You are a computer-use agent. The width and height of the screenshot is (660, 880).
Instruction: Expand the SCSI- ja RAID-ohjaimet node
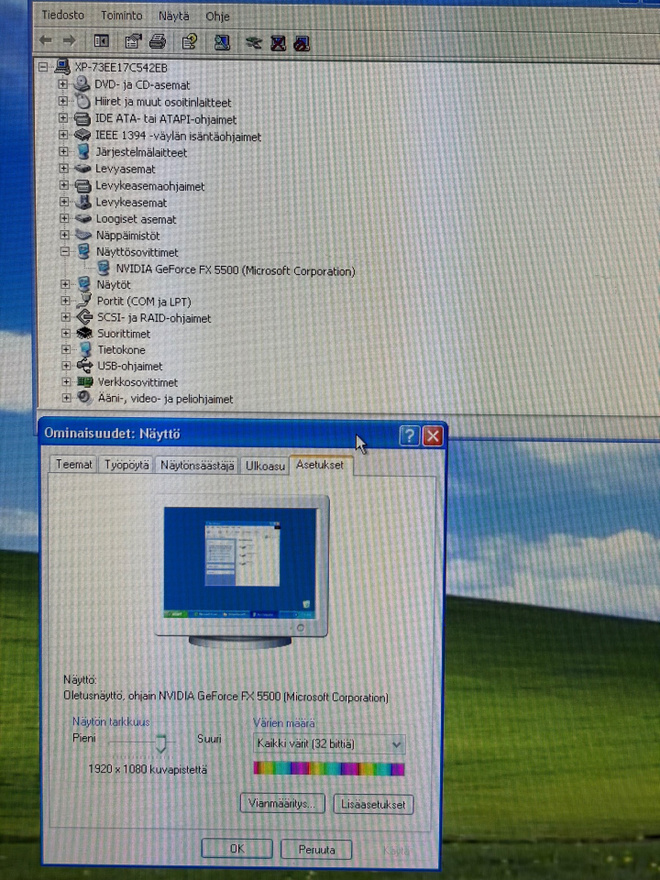point(66,317)
